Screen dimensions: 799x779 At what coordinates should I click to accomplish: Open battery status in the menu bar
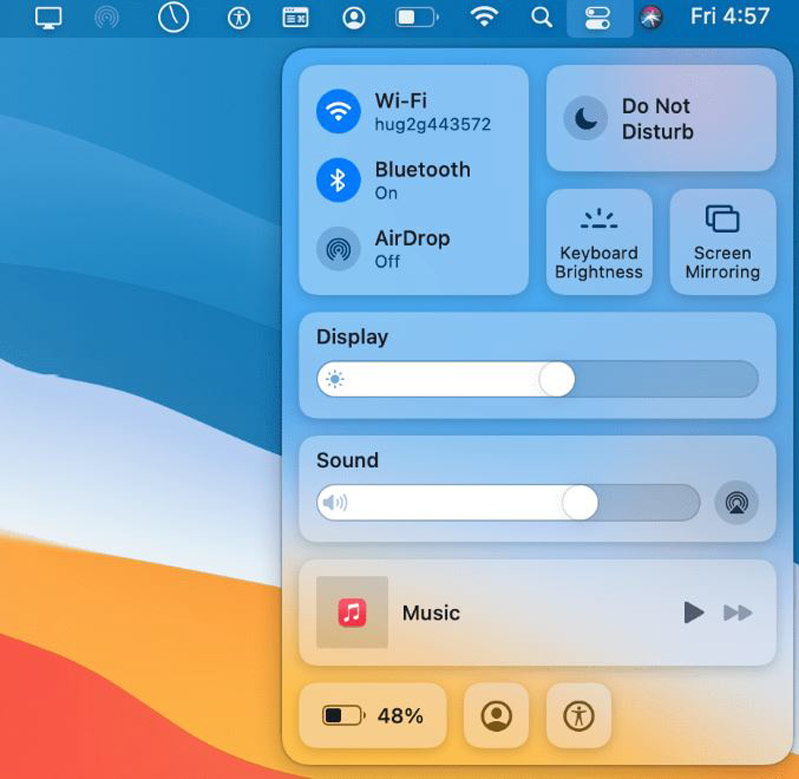(x=417, y=18)
